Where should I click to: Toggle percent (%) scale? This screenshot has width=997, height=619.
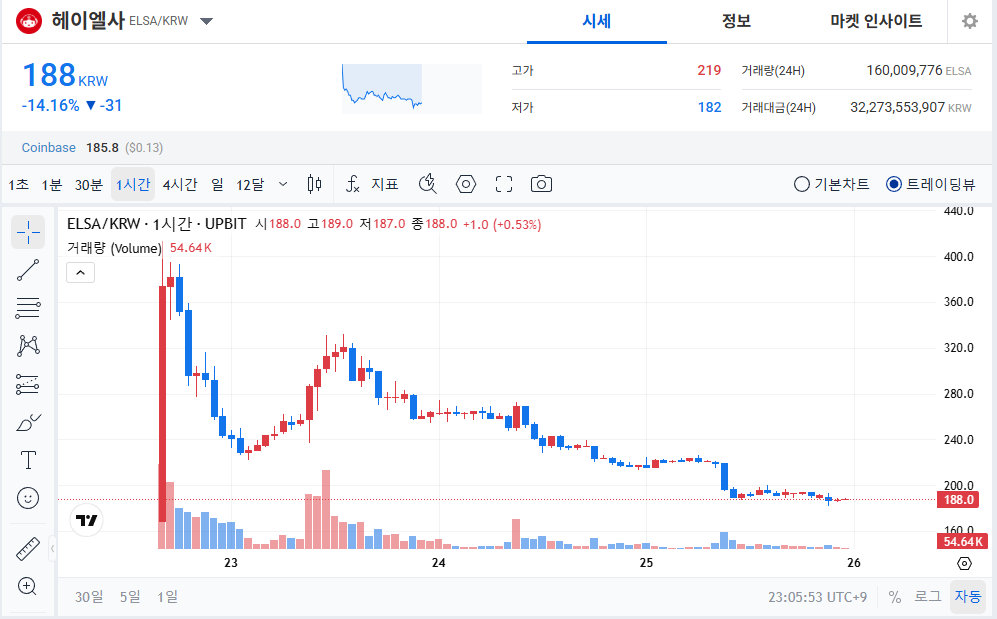(x=895, y=597)
